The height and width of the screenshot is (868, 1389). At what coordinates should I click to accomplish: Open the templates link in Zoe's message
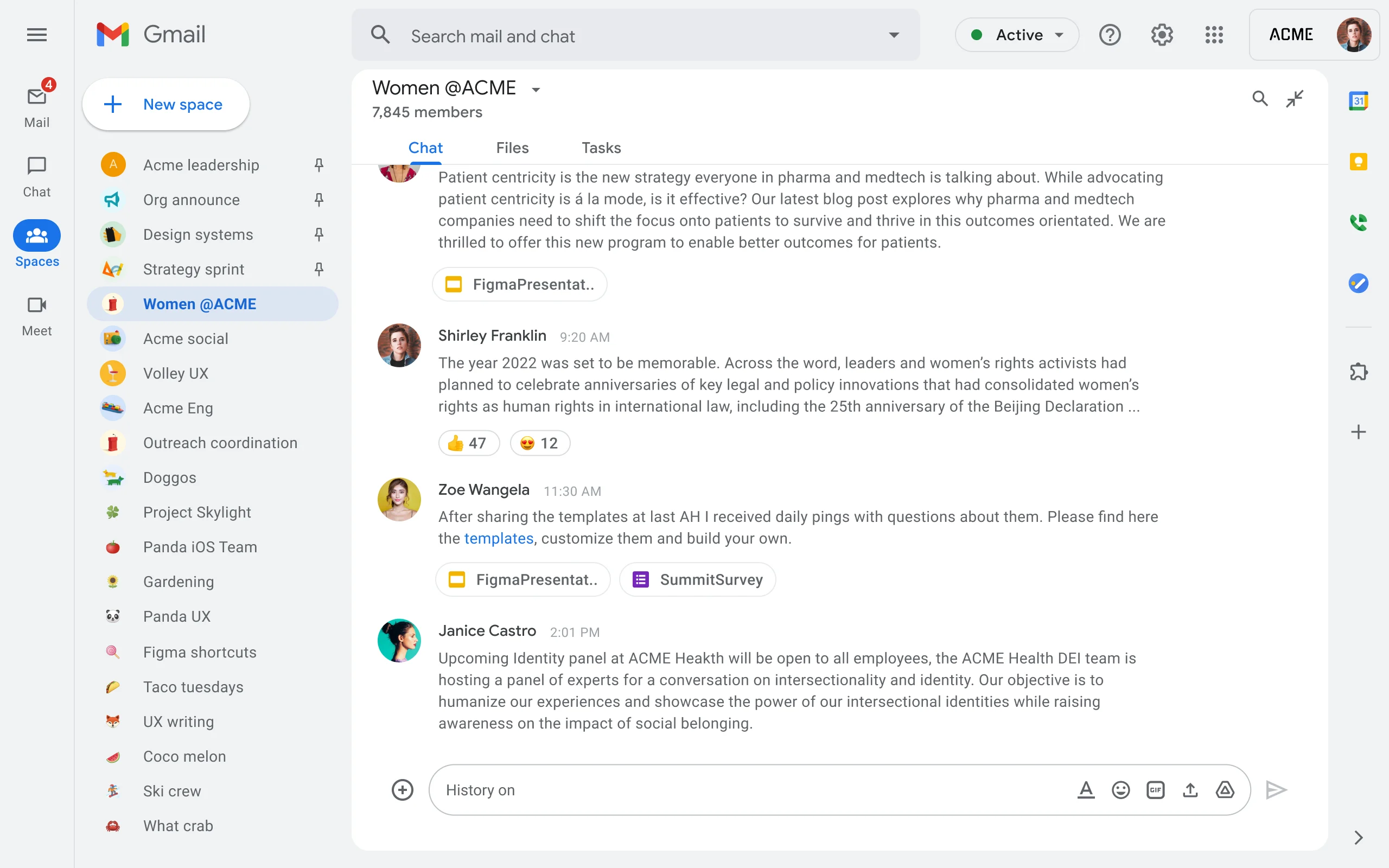pos(499,538)
